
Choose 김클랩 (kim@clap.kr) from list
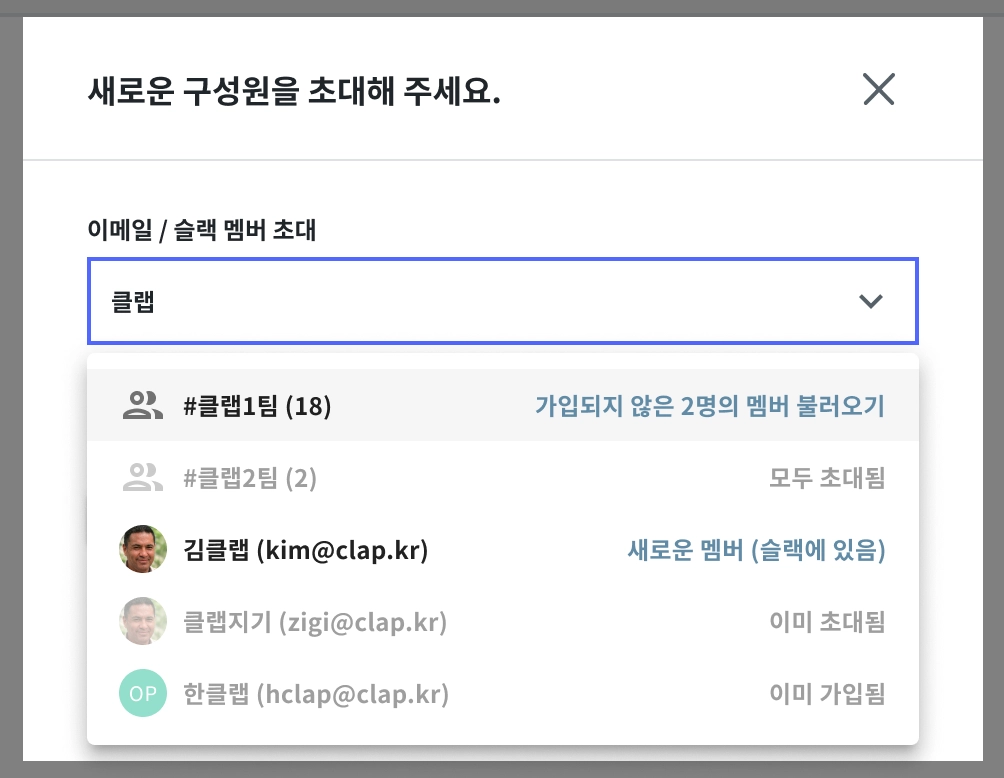tap(306, 550)
